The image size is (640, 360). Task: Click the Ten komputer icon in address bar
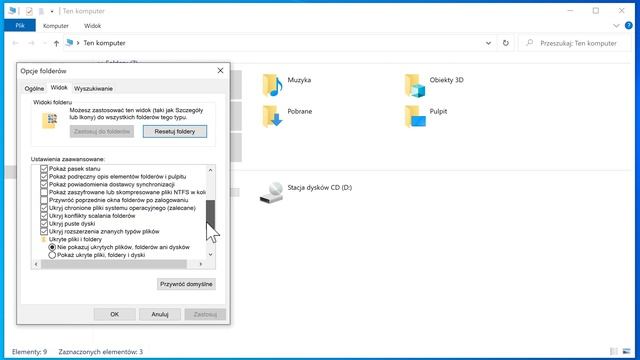click(69, 42)
